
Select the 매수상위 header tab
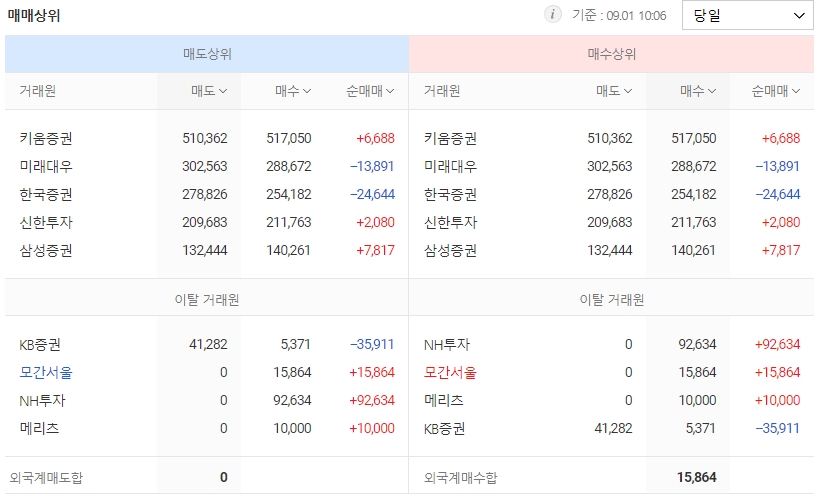pyautogui.click(x=612, y=54)
